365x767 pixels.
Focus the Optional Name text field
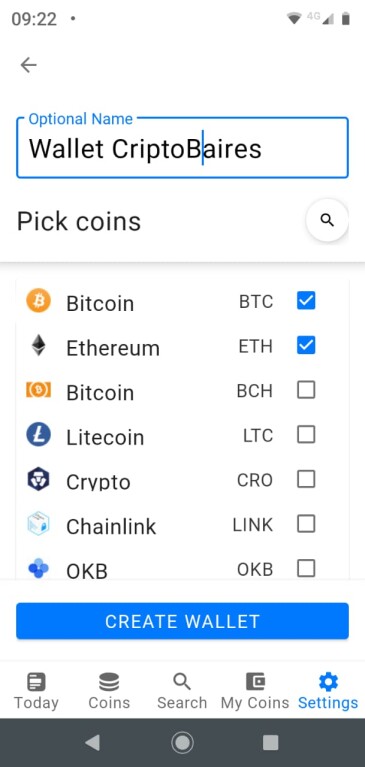point(182,147)
